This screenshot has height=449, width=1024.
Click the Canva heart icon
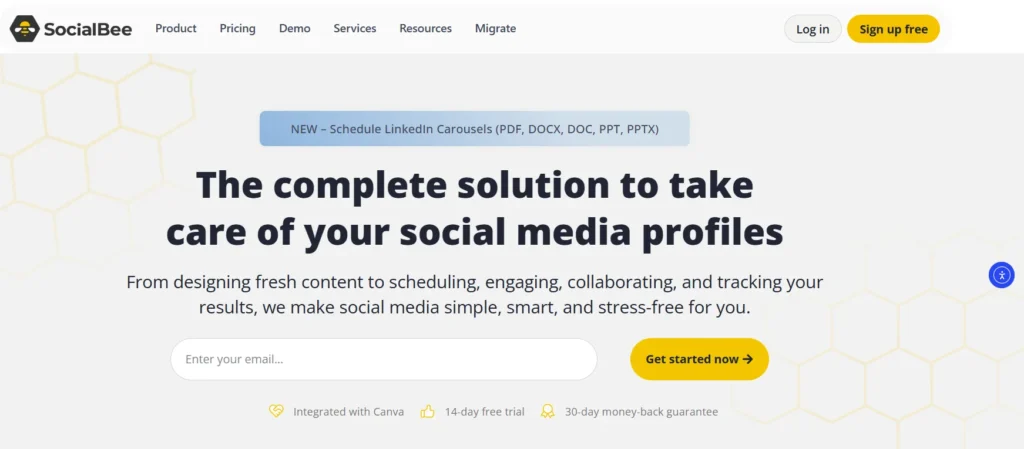[277, 411]
